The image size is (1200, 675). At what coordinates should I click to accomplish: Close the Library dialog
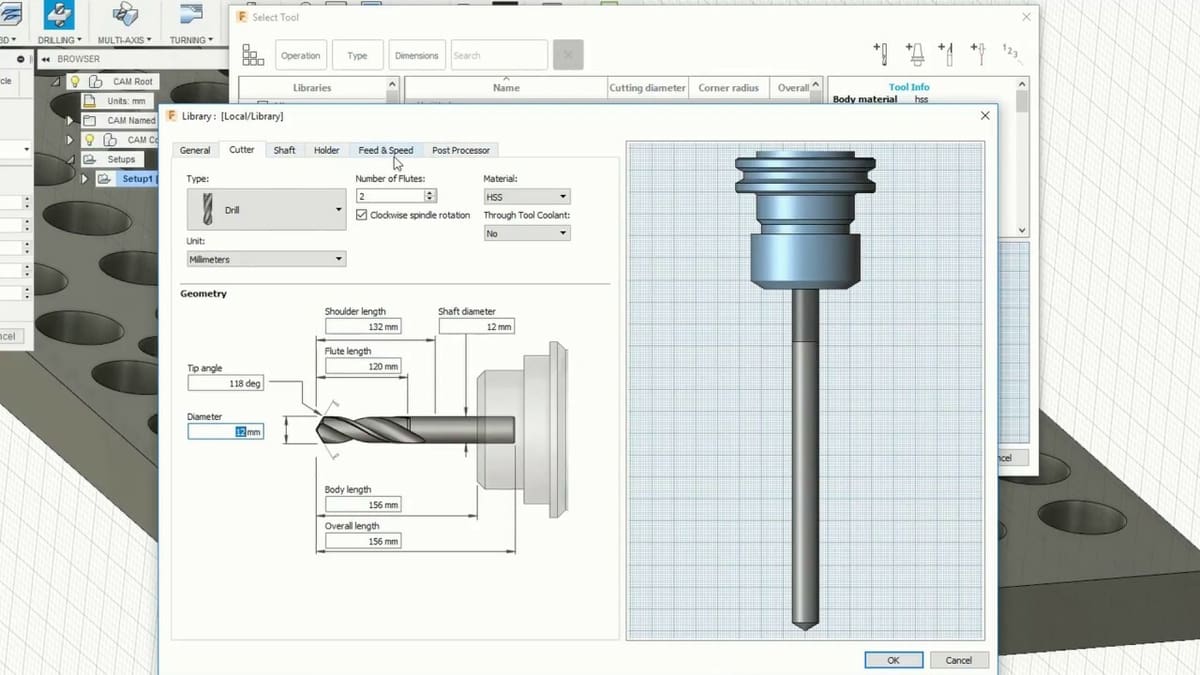(x=985, y=116)
